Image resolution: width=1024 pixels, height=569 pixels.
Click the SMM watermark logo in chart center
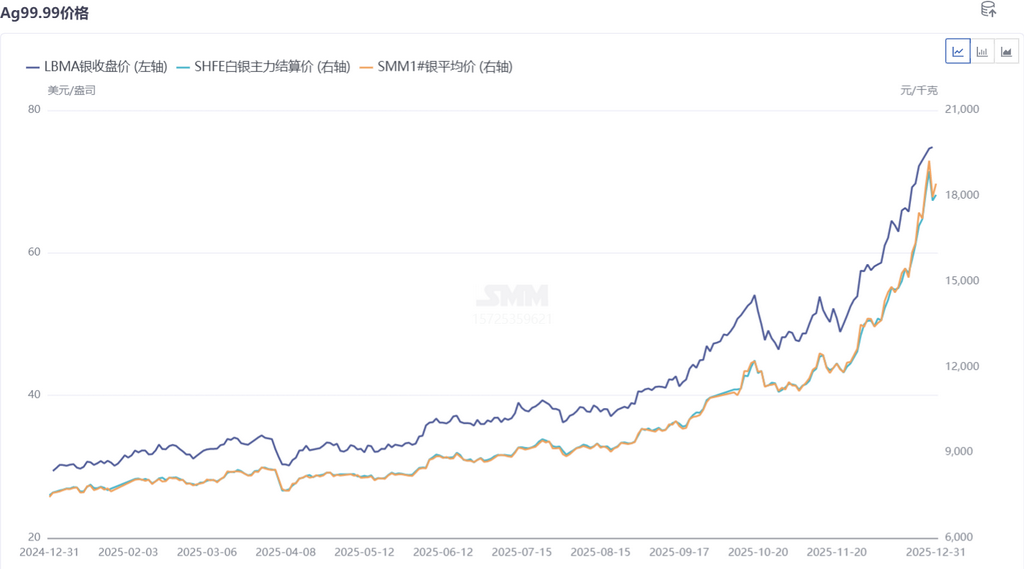512,296
